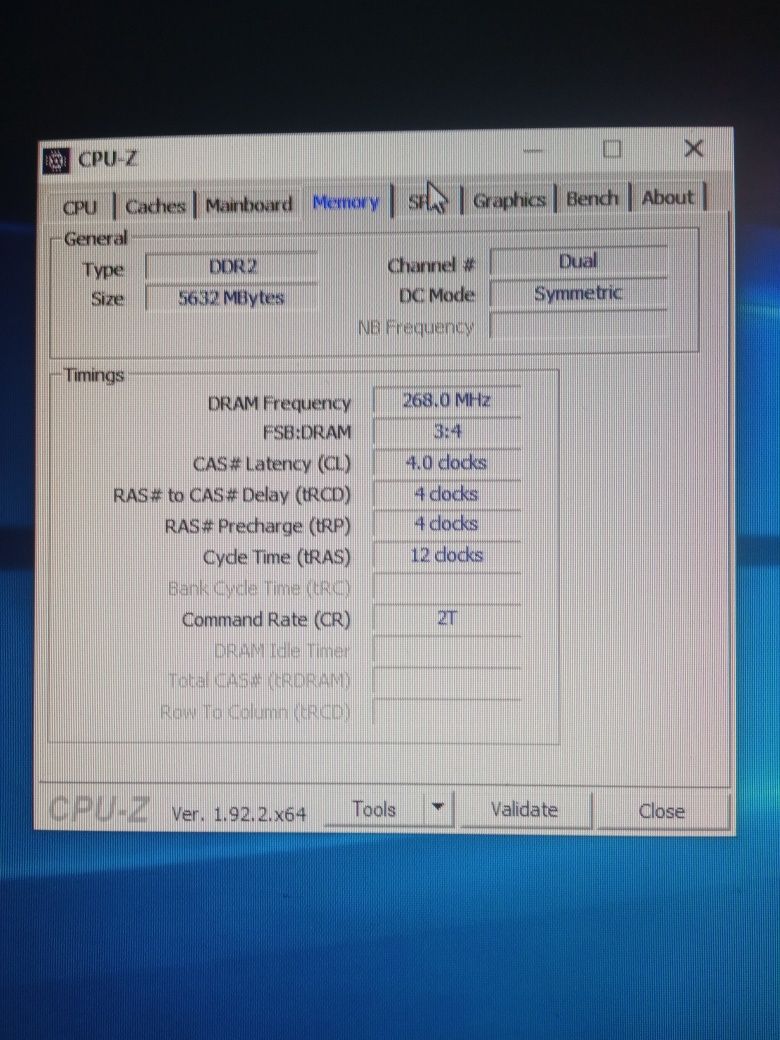The width and height of the screenshot is (780, 1040).
Task: Click the tRCD value 4 clocks
Action: point(447,494)
